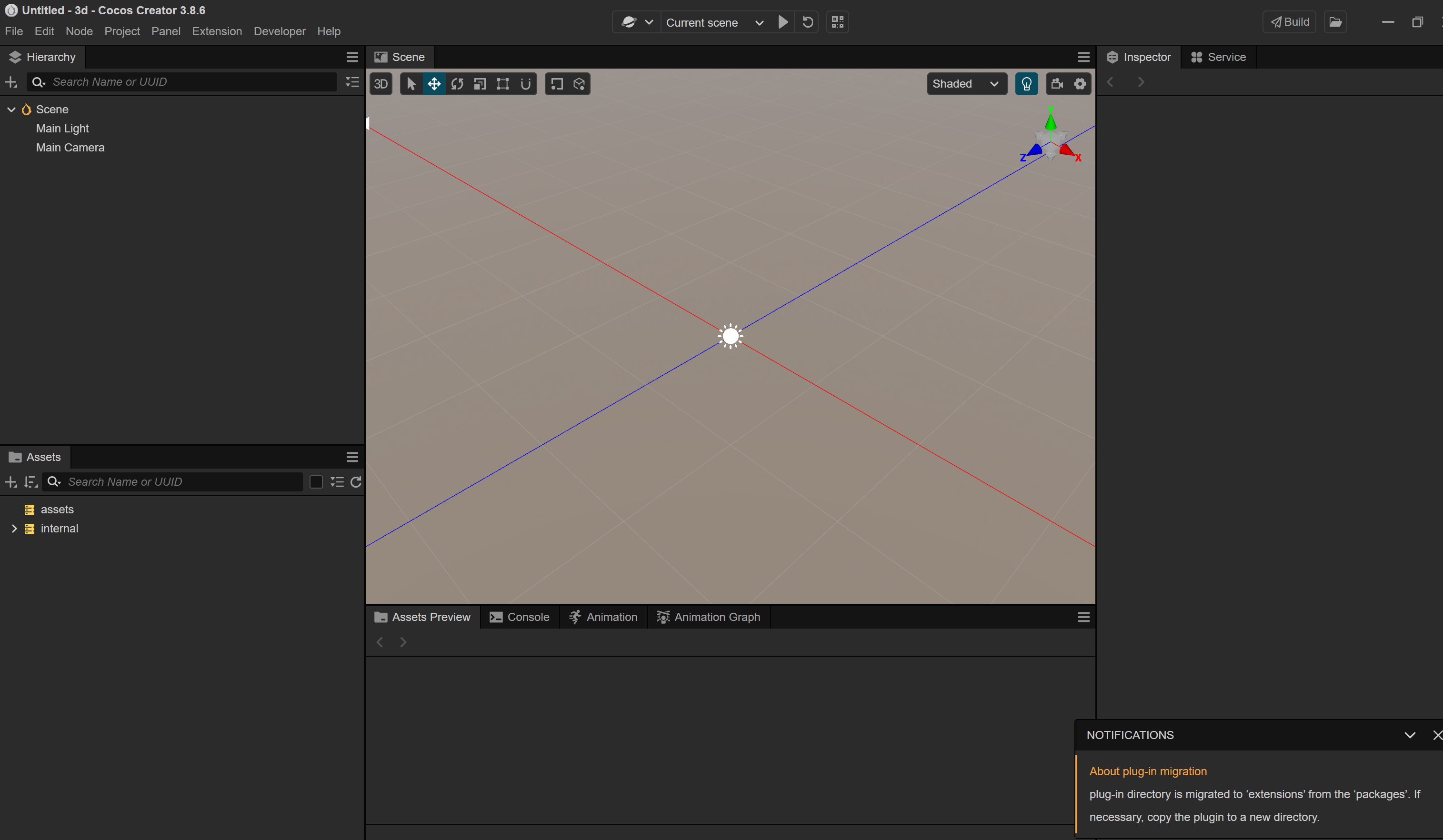Switch to the Console tab
The width and height of the screenshot is (1443, 840).
click(x=520, y=617)
